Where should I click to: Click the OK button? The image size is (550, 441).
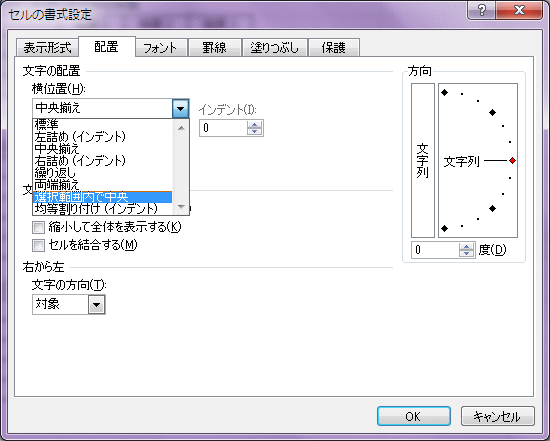click(x=414, y=416)
